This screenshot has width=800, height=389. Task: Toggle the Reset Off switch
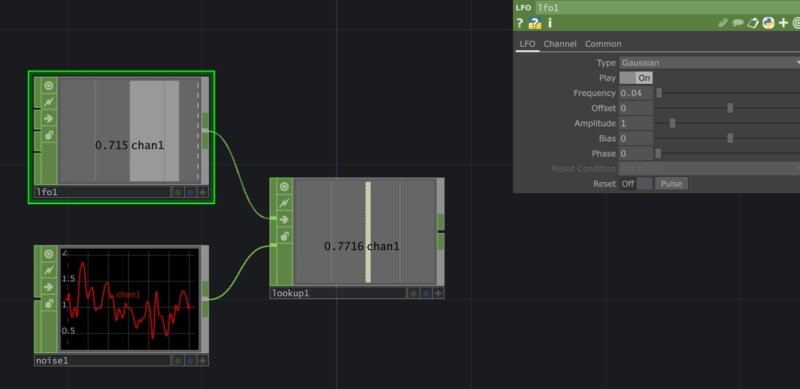click(x=636, y=184)
